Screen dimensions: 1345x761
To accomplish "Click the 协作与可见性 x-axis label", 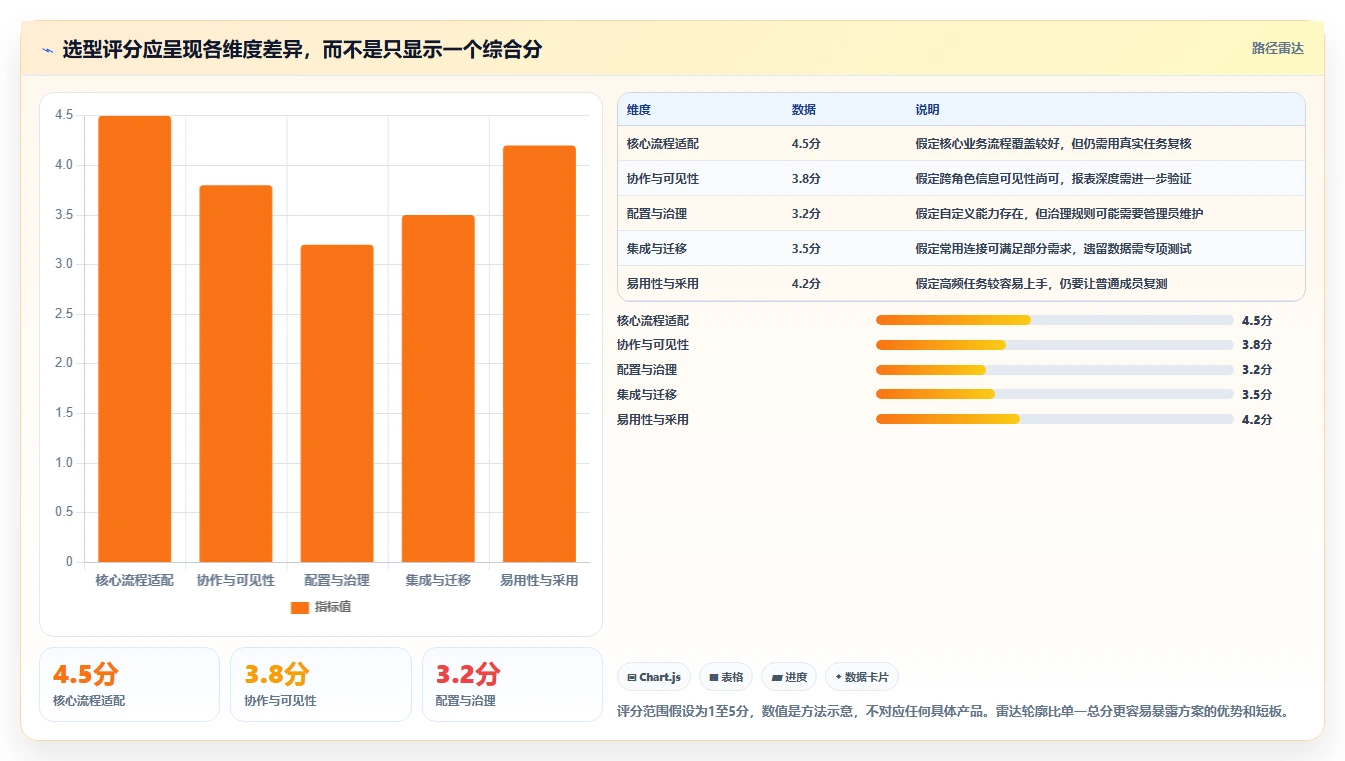I will pos(236,580).
